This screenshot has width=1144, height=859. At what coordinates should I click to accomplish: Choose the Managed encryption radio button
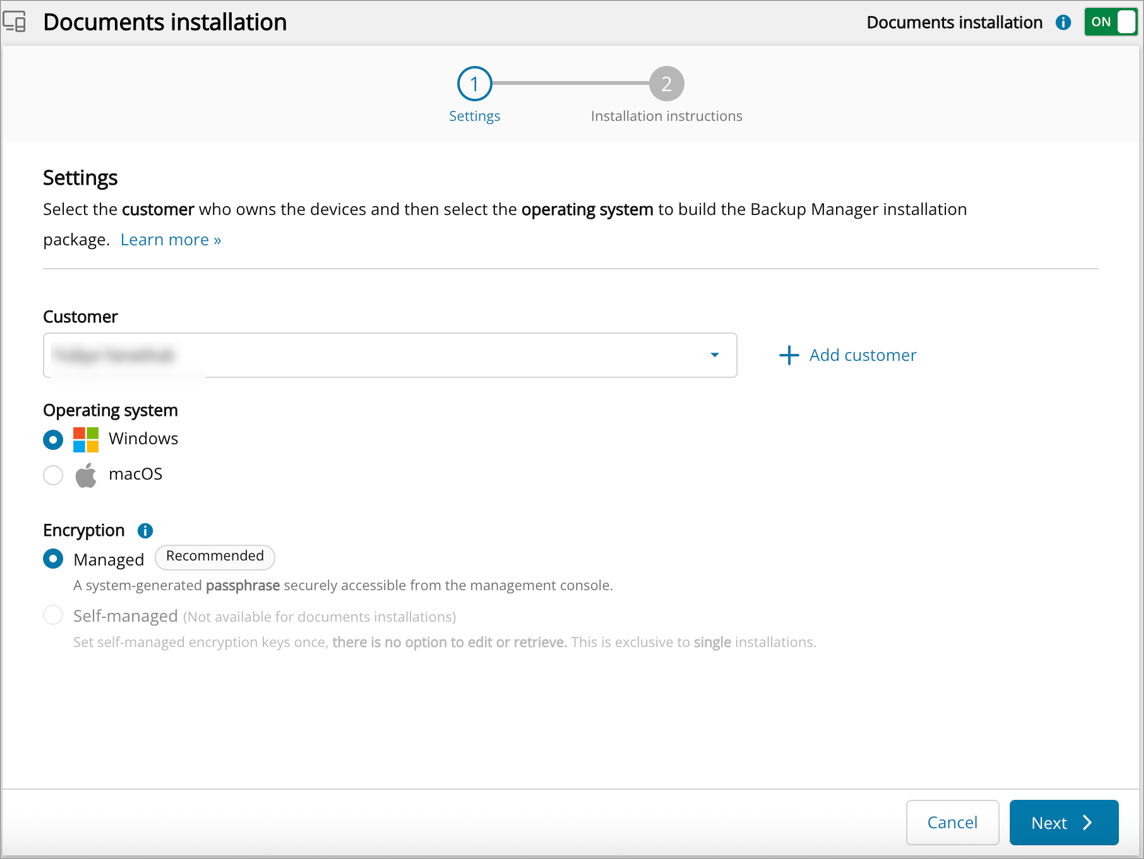[53, 559]
